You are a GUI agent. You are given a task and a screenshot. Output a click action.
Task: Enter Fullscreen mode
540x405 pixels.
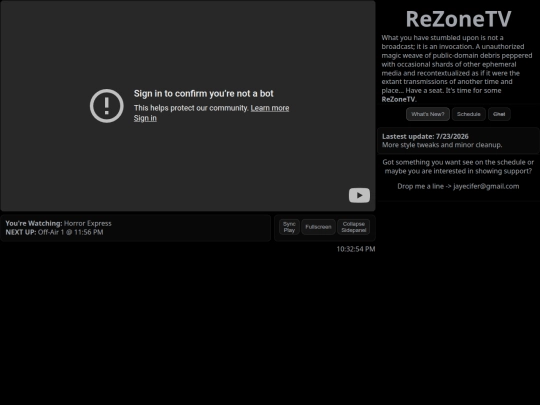tap(318, 227)
